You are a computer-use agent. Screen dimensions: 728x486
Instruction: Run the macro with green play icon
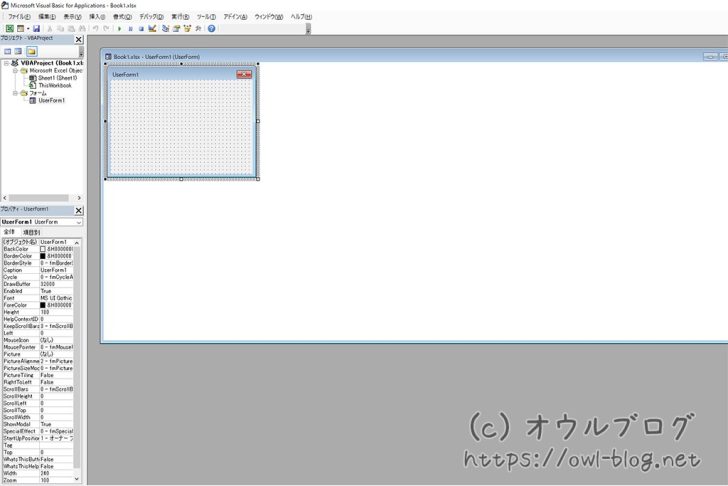point(119,29)
